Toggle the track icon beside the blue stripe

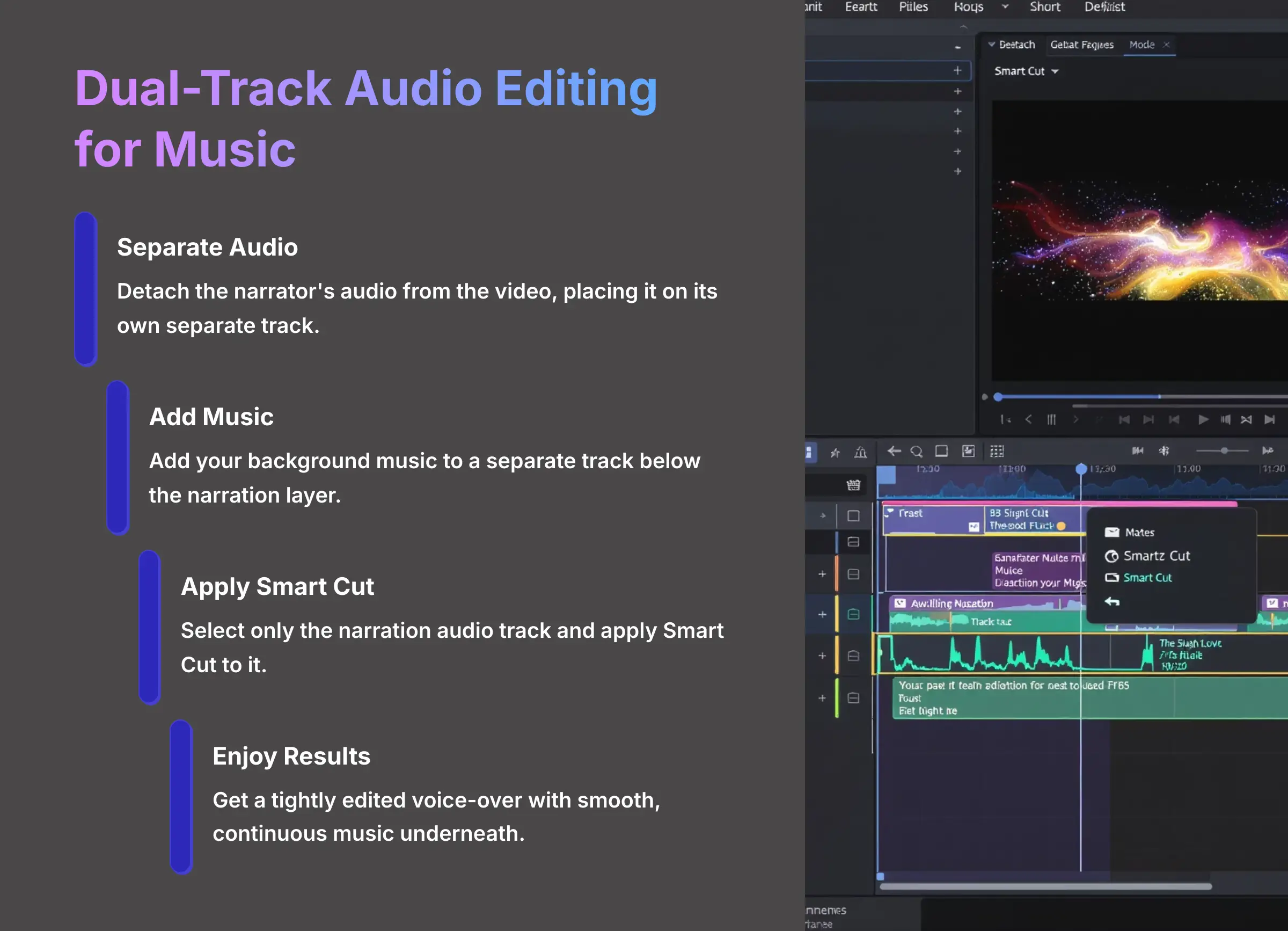pos(853,542)
